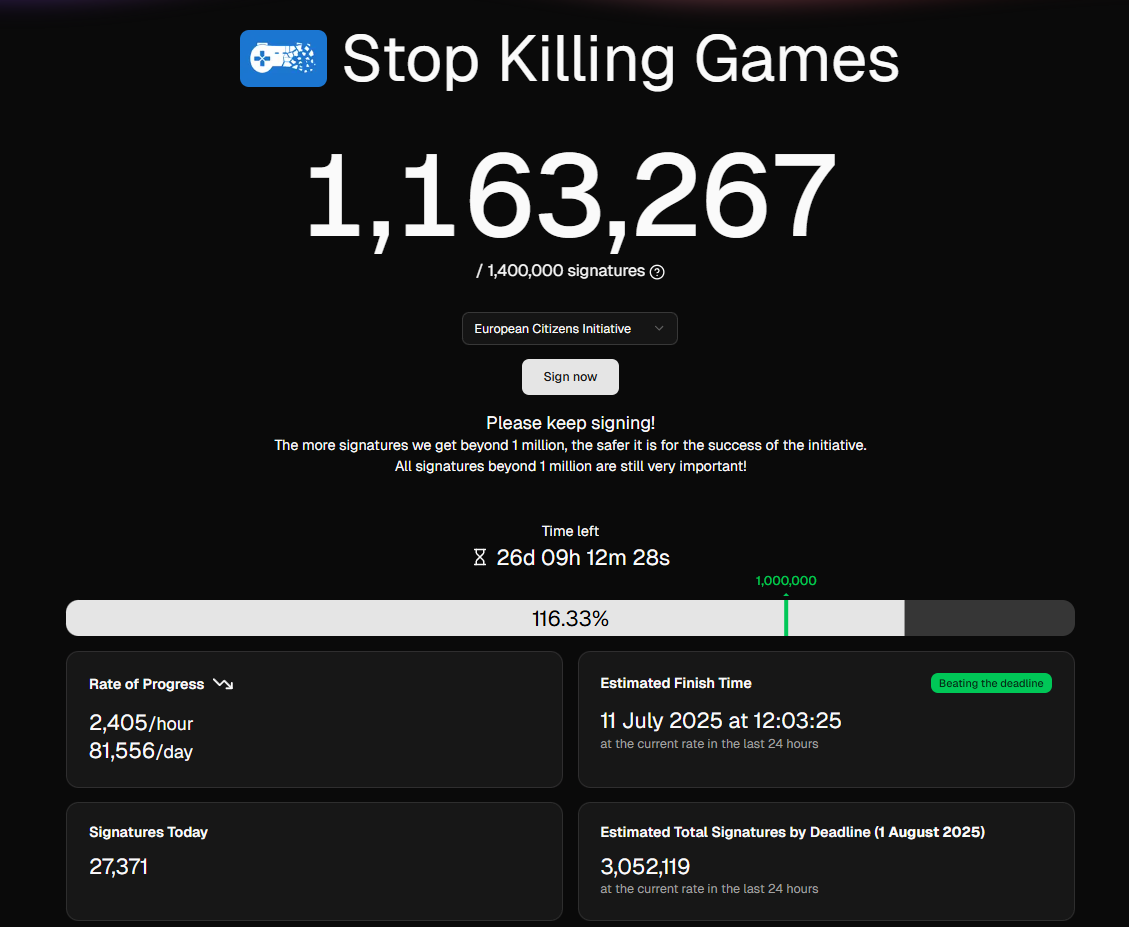This screenshot has width=1129, height=927.
Task: Click the Signatures Today value 27,371
Action: [x=118, y=866]
